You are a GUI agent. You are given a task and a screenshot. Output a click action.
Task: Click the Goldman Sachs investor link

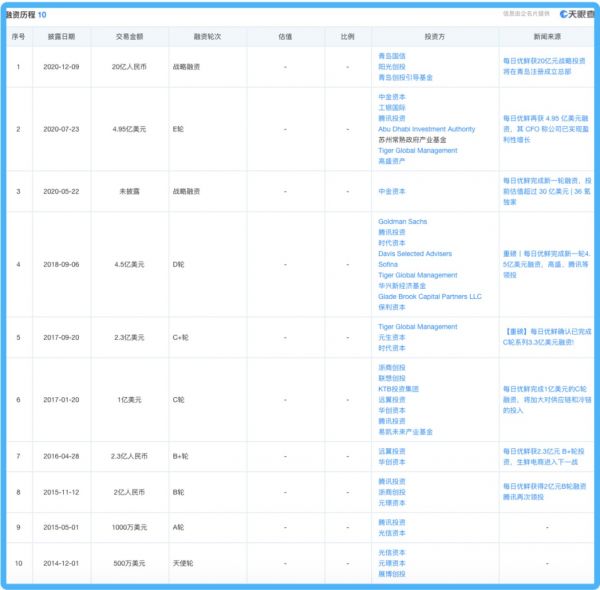pos(403,221)
